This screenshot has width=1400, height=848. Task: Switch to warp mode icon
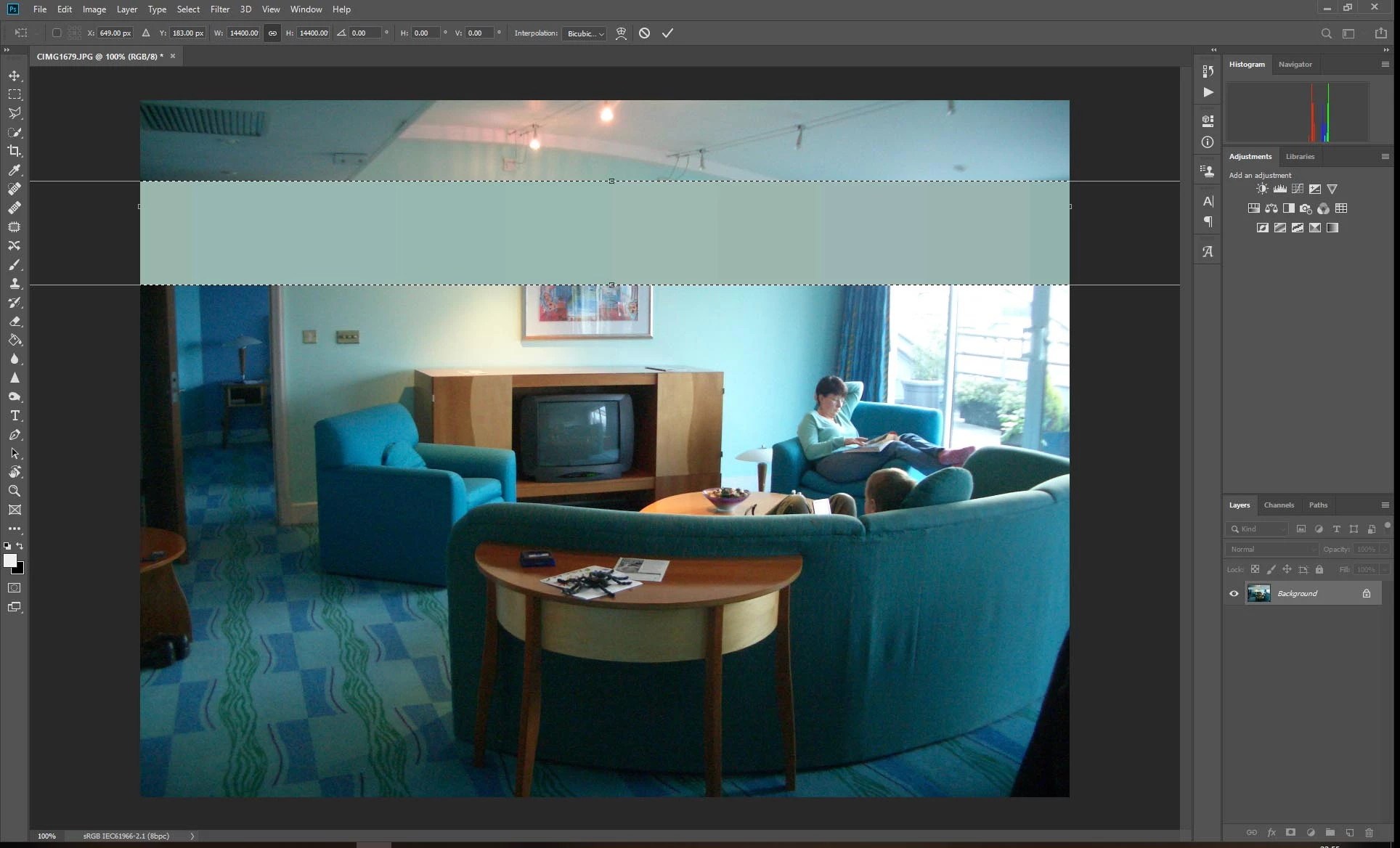click(621, 33)
